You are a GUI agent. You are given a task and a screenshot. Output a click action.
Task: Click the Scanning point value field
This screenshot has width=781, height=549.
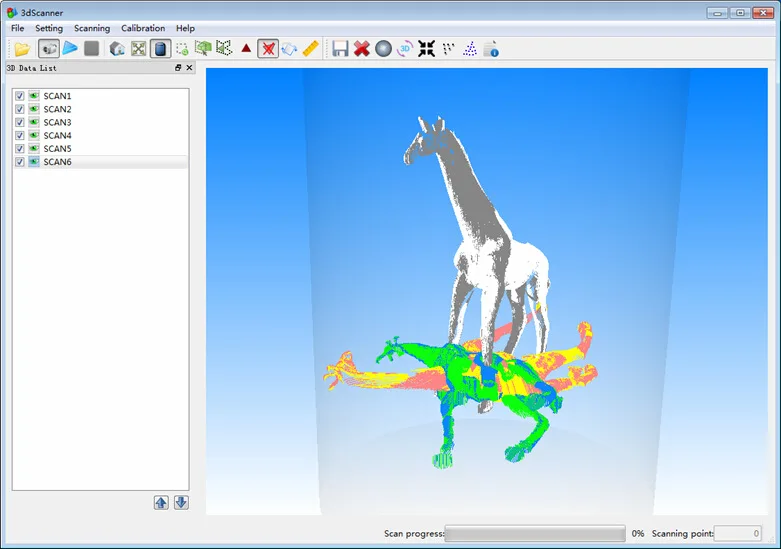[737, 533]
